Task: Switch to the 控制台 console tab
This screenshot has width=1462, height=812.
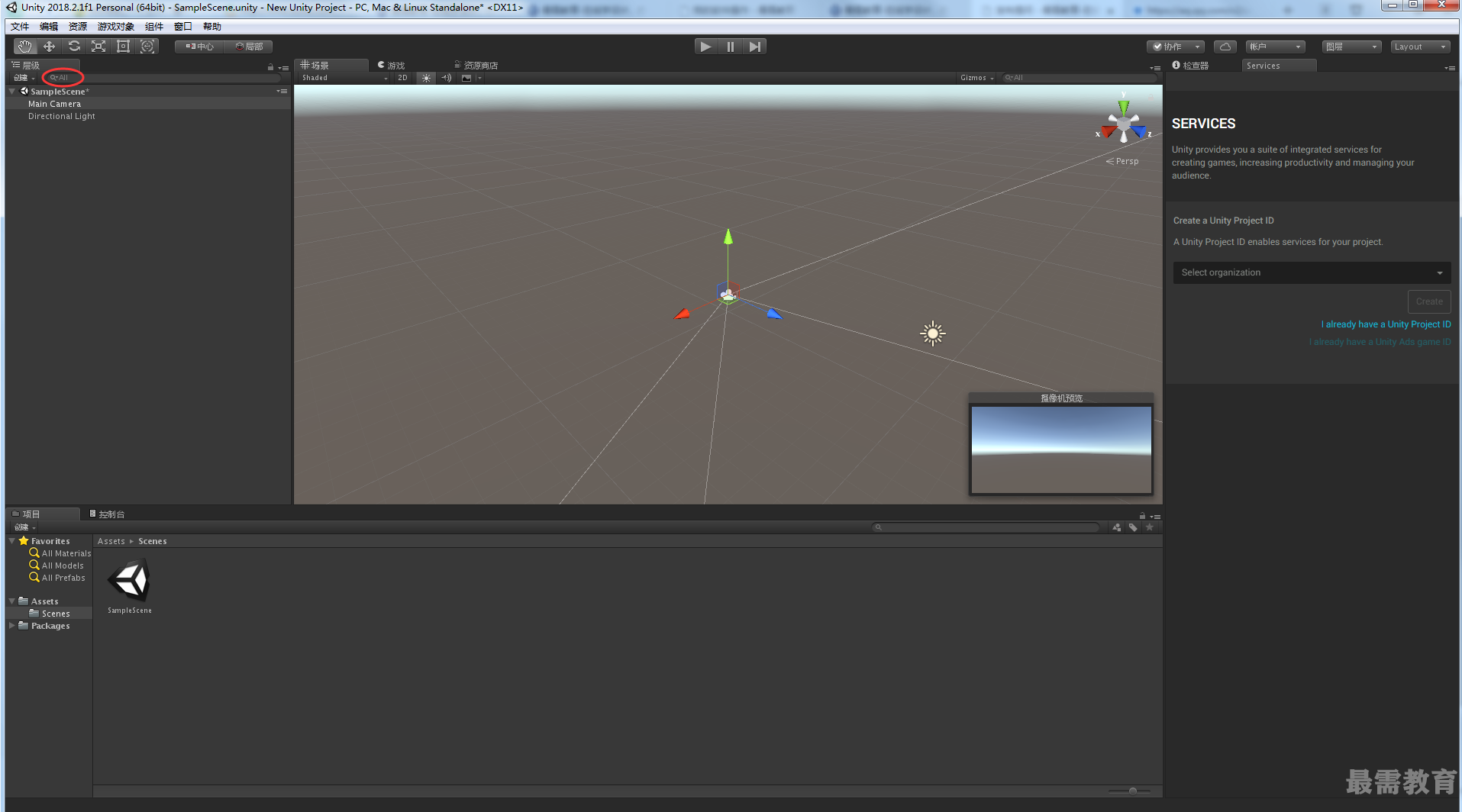Action: (107, 514)
